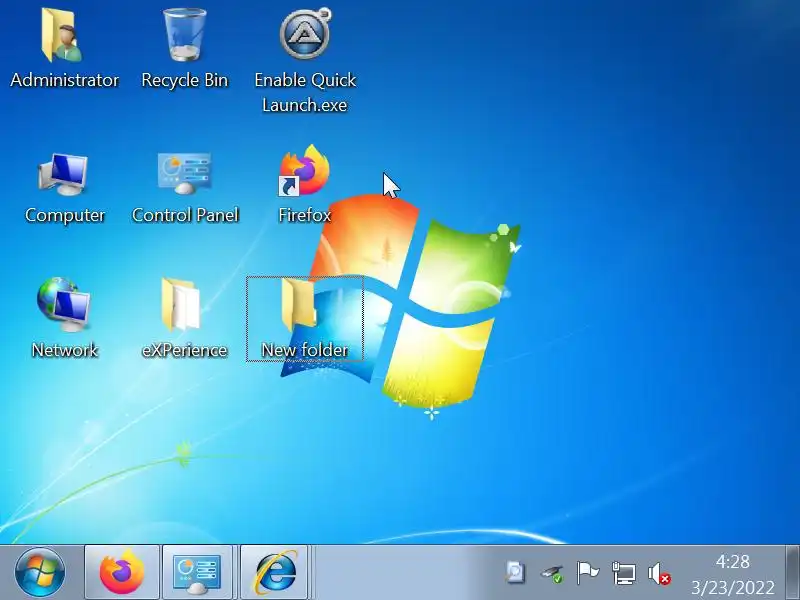Select Enable Quick Launch.exe desktop icon

pos(305,59)
